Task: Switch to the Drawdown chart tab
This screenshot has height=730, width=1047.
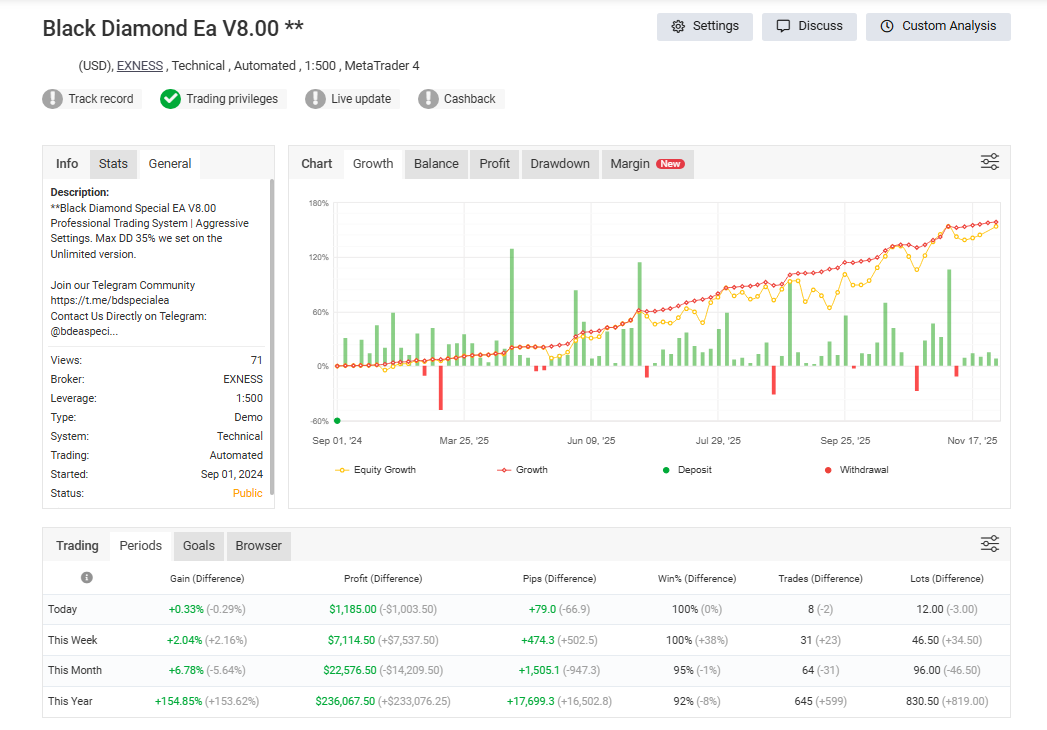Action: [x=559, y=164]
